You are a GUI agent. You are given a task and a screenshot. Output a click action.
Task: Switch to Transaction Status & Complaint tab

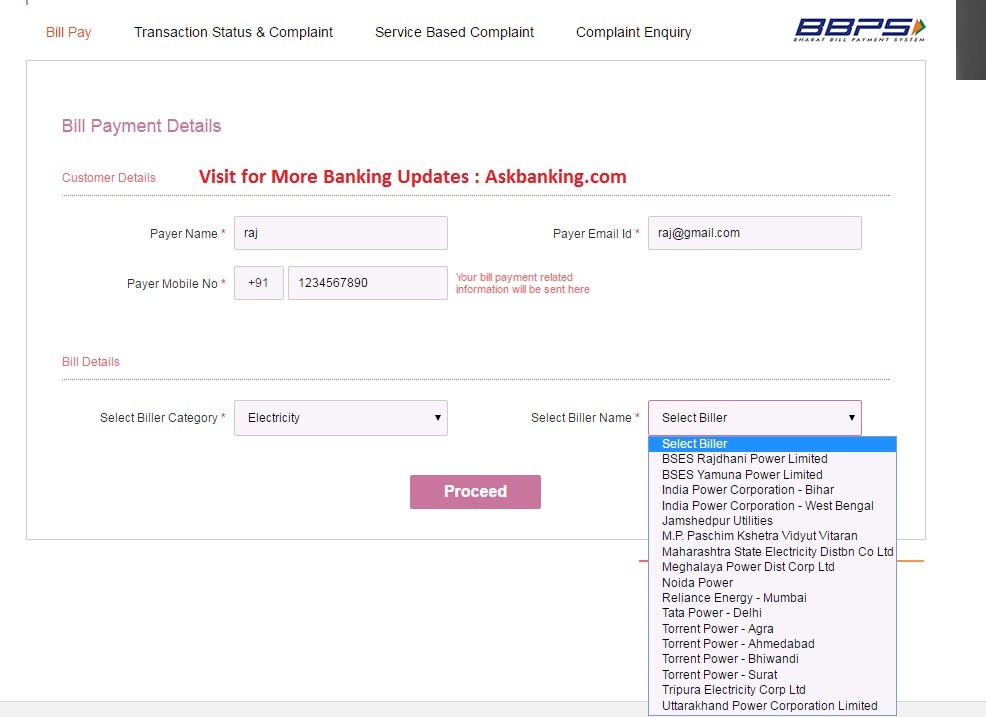coord(233,32)
